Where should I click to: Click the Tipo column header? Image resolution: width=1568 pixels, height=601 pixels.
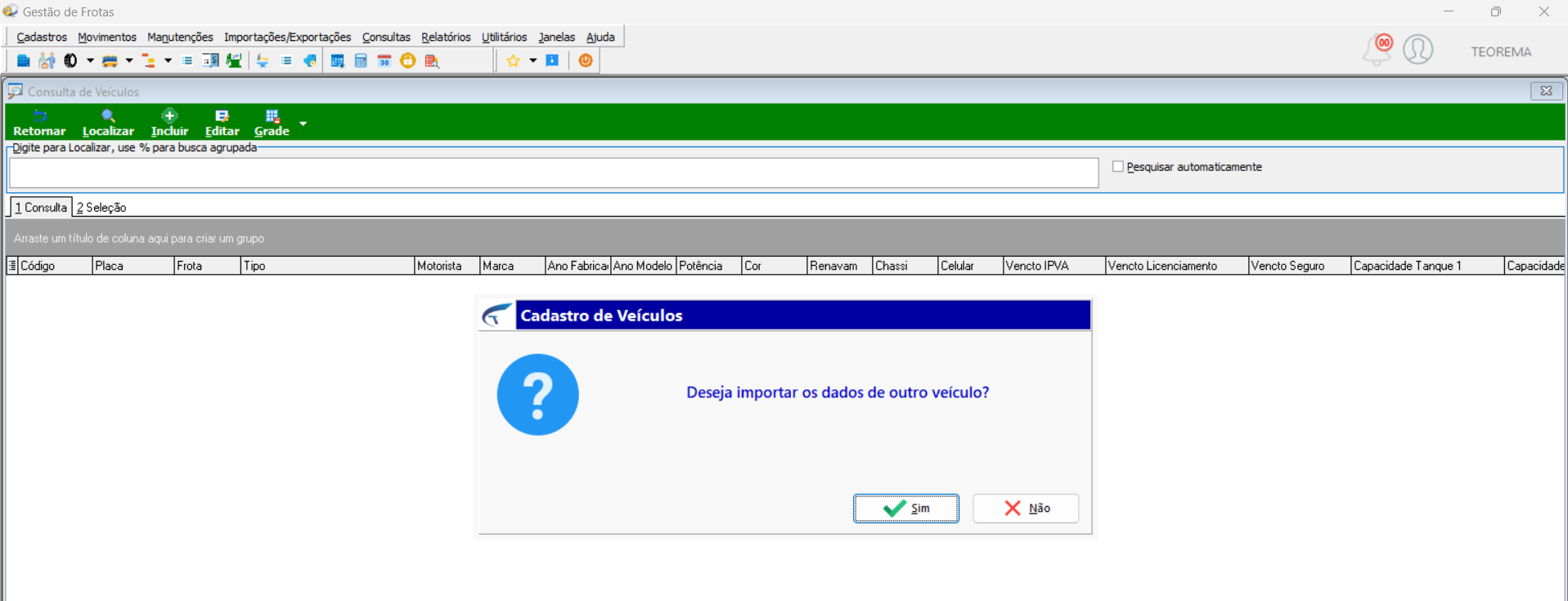pyautogui.click(x=327, y=266)
